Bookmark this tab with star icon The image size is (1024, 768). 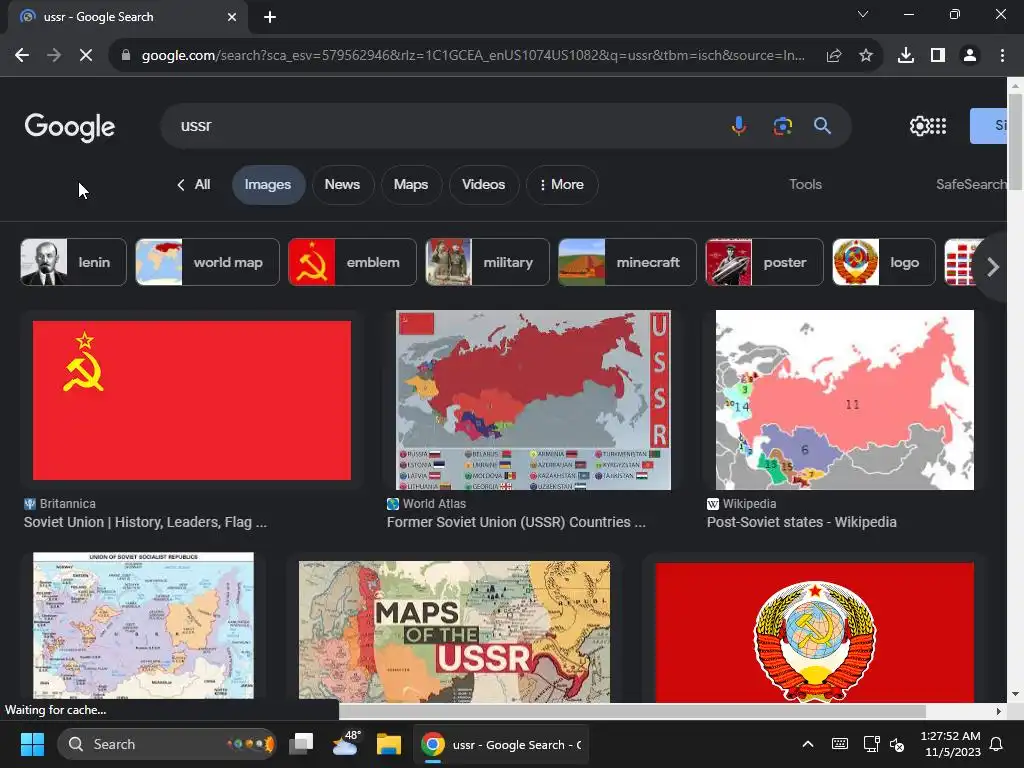pos(866,56)
